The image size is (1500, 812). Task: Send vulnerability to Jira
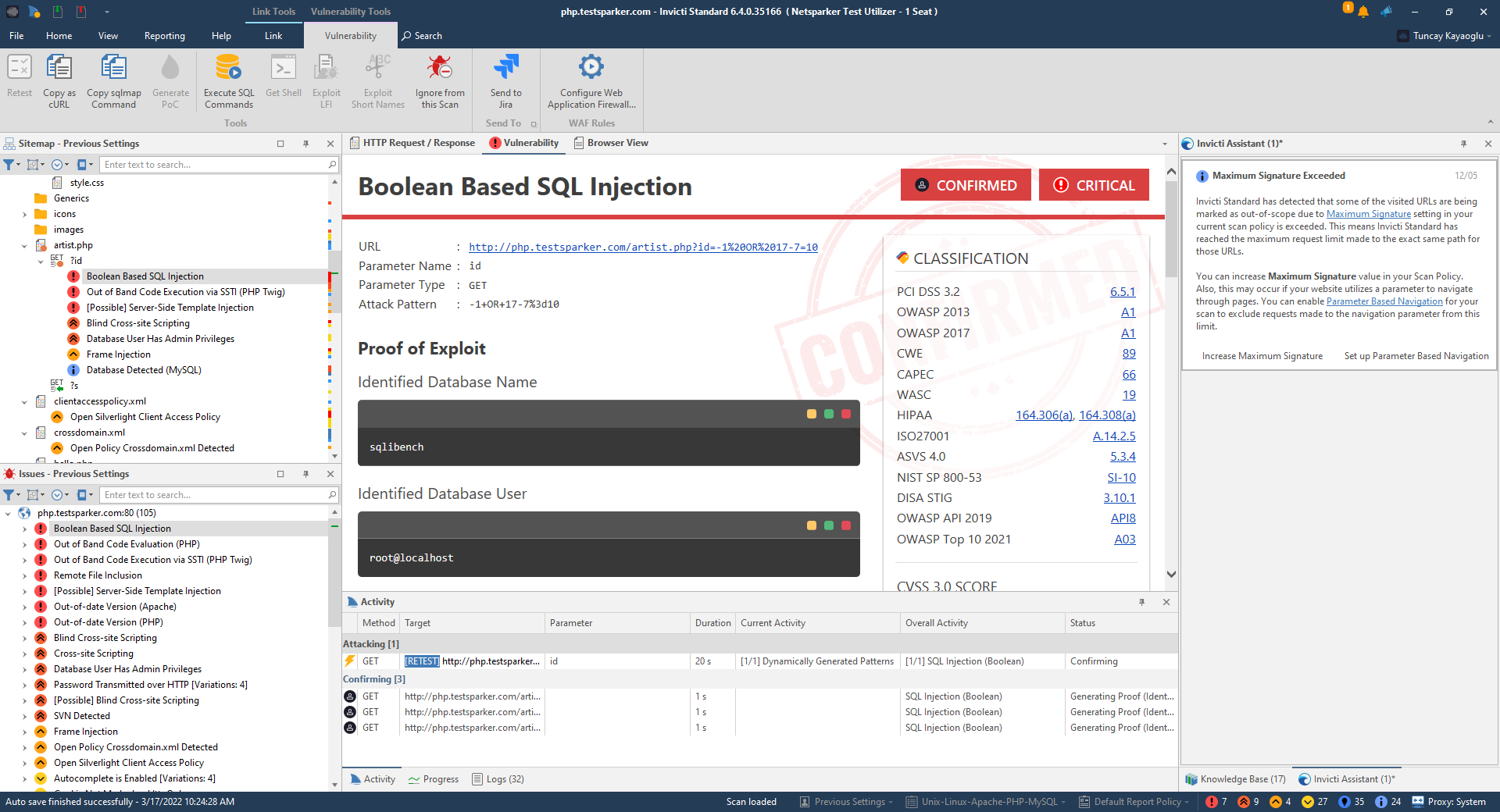click(x=505, y=81)
